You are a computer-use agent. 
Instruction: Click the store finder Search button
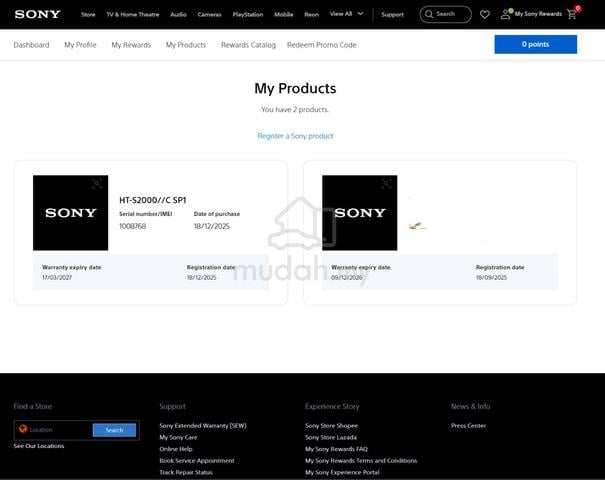pos(114,430)
